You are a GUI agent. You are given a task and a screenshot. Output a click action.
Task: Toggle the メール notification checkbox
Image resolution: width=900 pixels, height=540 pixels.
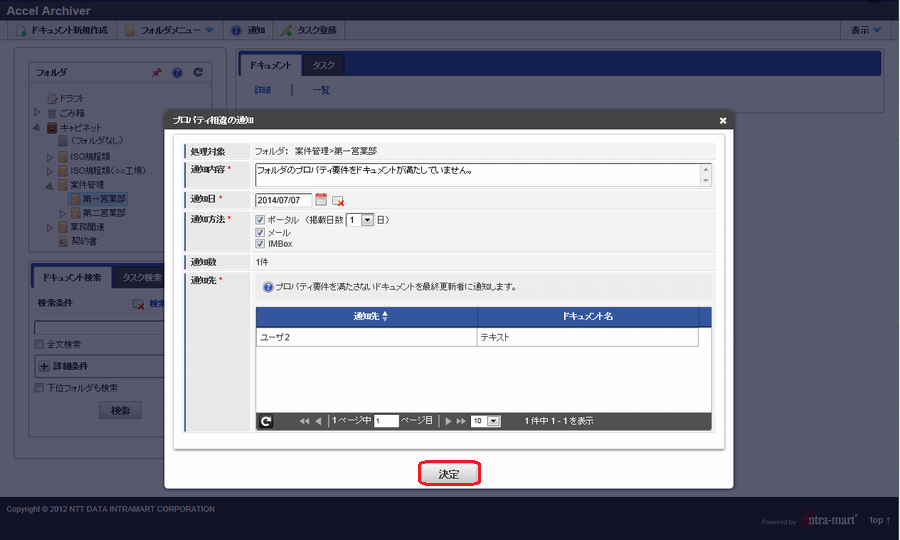[x=260, y=232]
